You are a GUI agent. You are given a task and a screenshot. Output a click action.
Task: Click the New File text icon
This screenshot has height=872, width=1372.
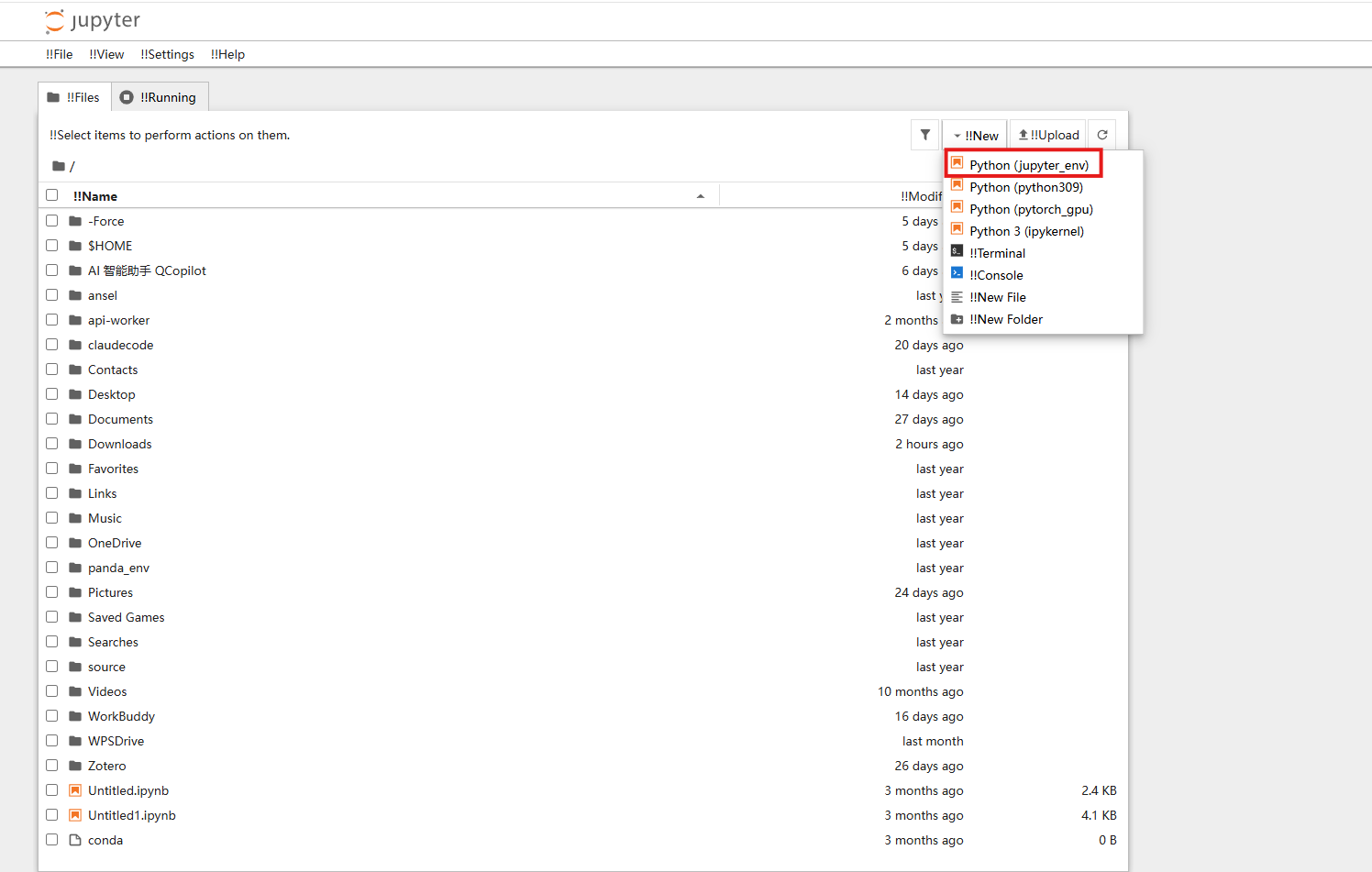(x=957, y=297)
